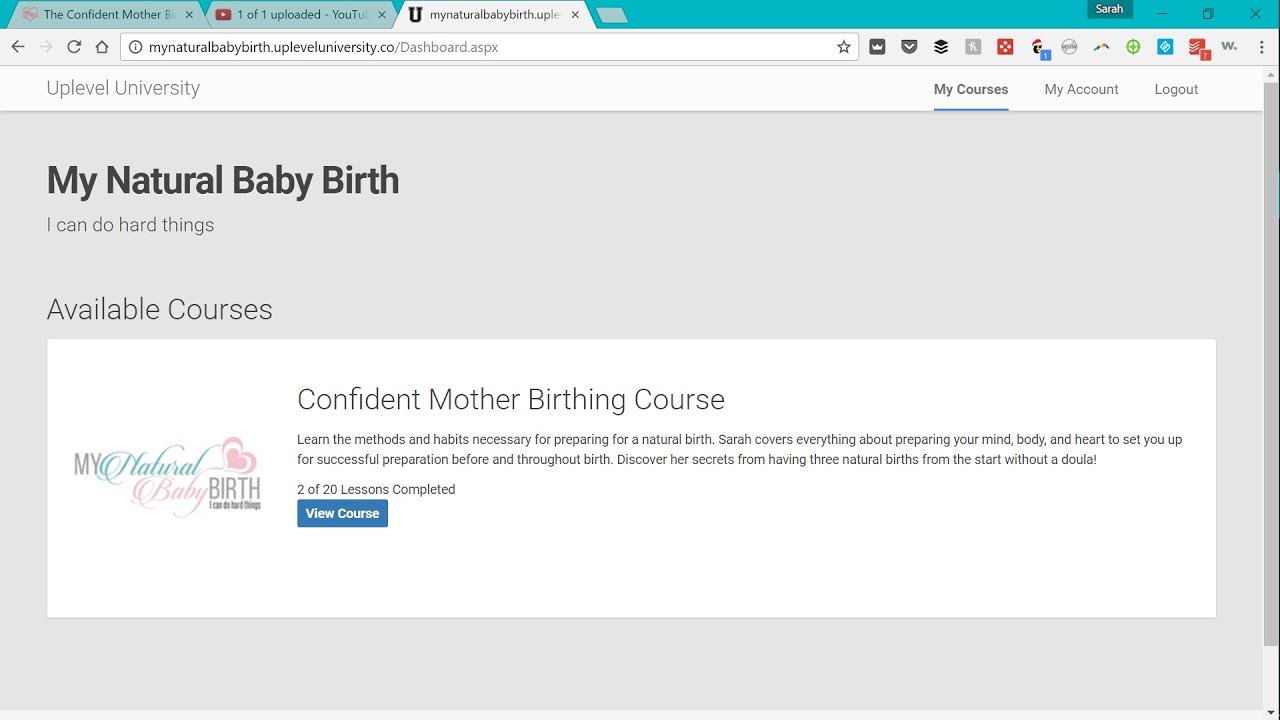Screen dimensions: 1280x720
Task: Close The Confident Mother tab
Action: (x=189, y=15)
